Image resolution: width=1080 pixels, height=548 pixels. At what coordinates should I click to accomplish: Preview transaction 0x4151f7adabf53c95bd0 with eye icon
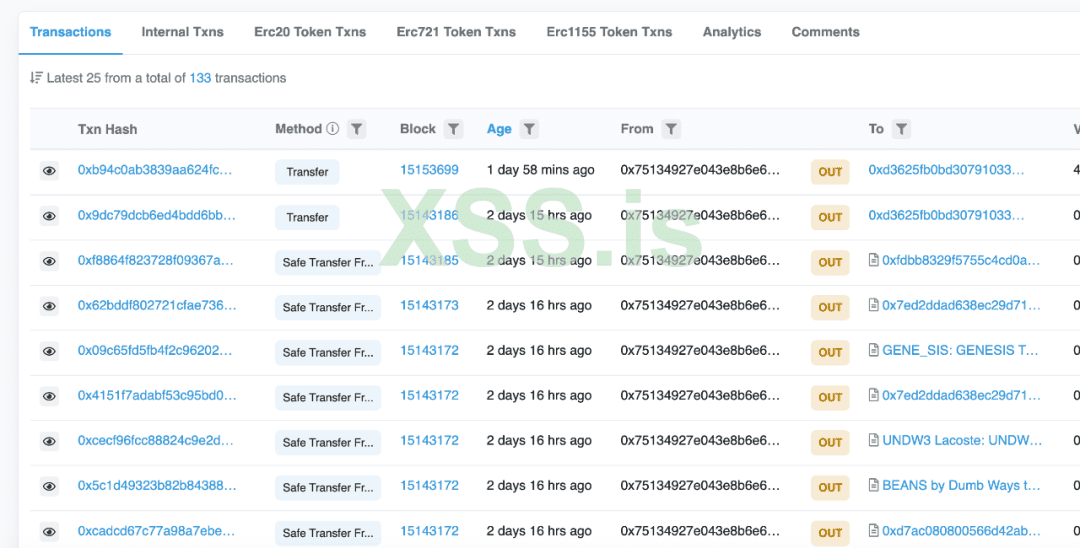(49, 397)
